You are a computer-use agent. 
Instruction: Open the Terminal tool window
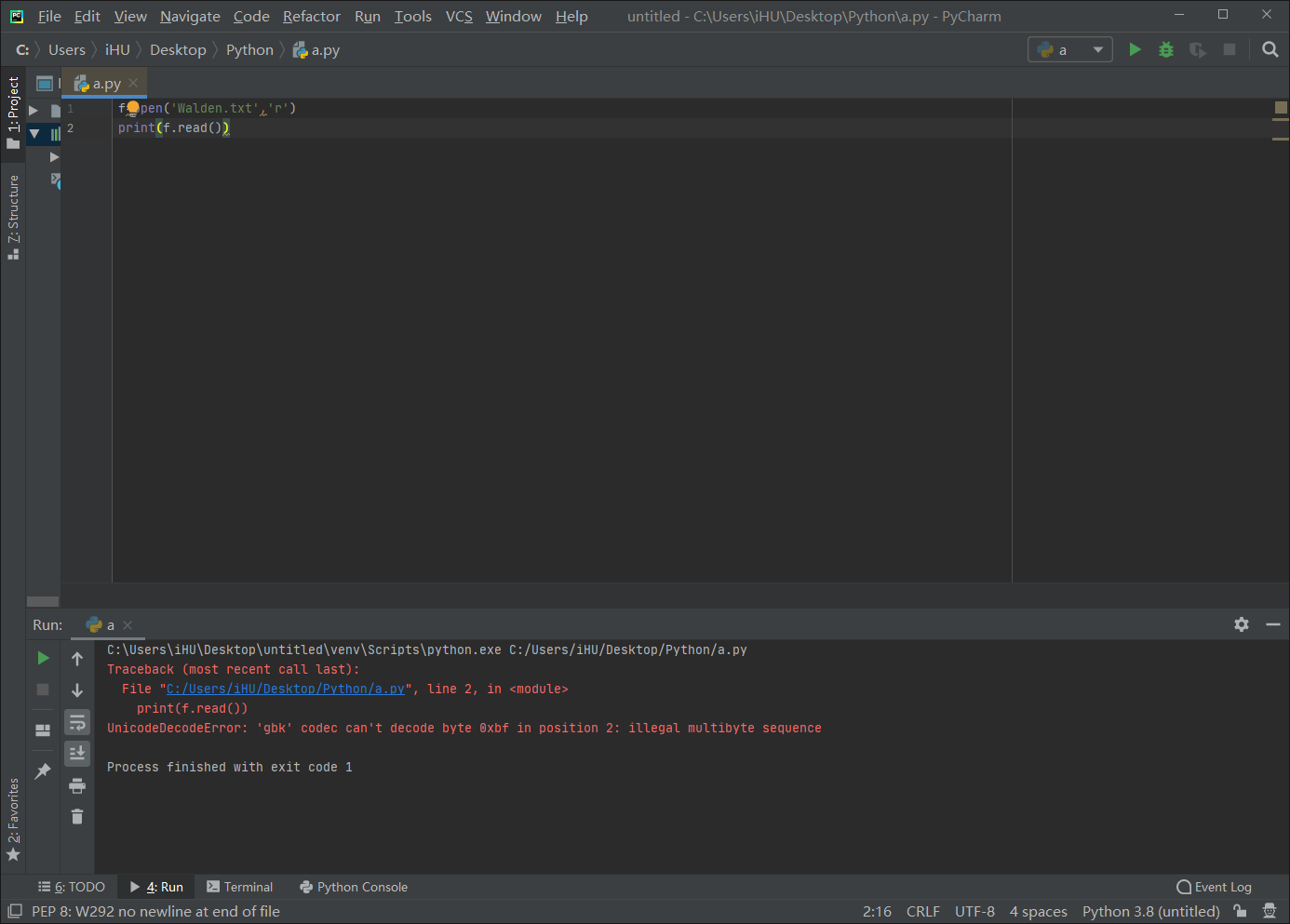(x=240, y=887)
